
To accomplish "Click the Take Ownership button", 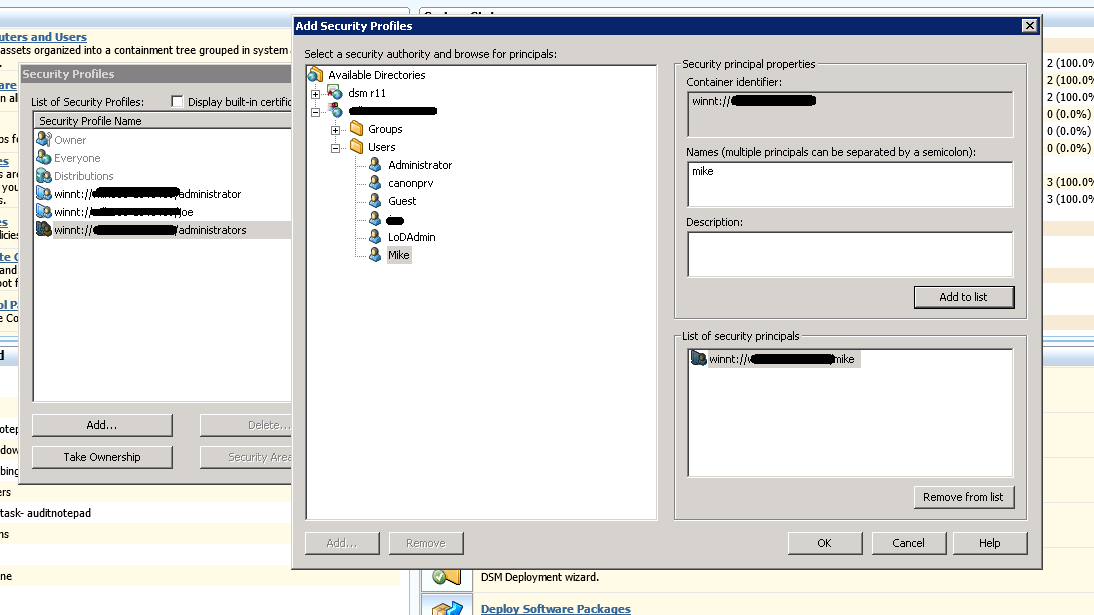I will coord(102,457).
